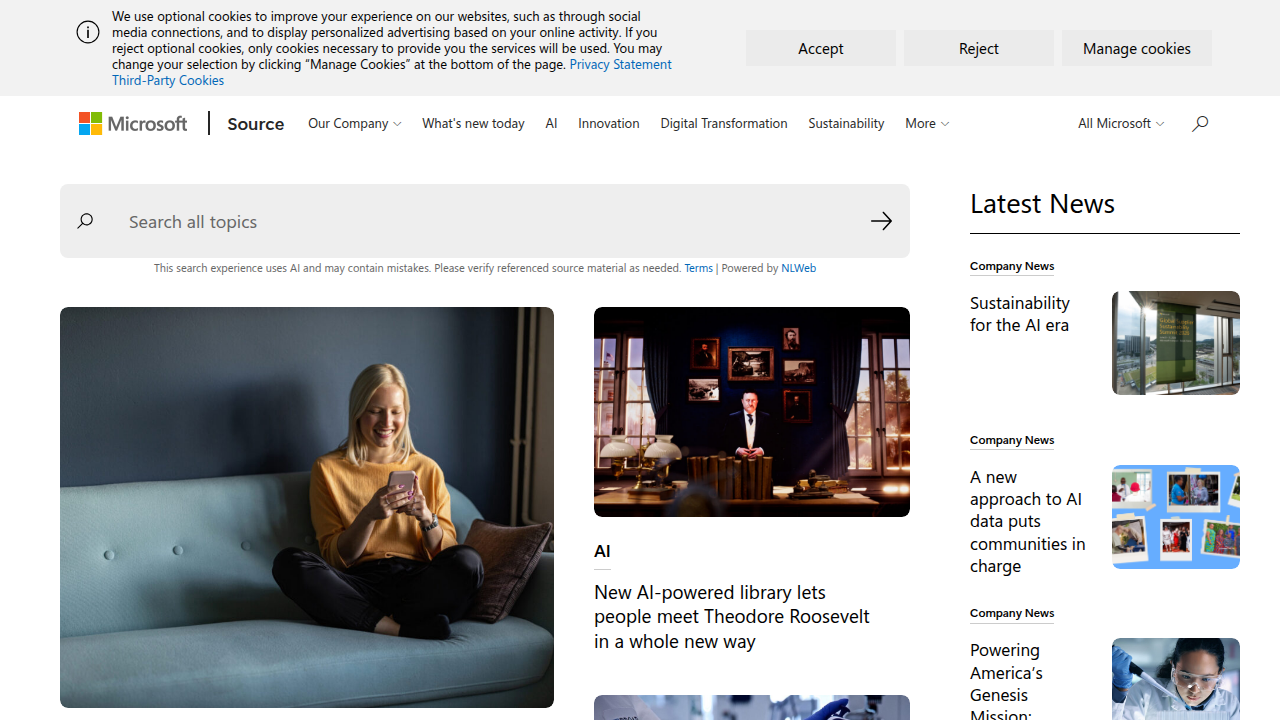This screenshot has height=720, width=1280.
Task: Open the woman on sofa feature image
Action: (x=307, y=507)
